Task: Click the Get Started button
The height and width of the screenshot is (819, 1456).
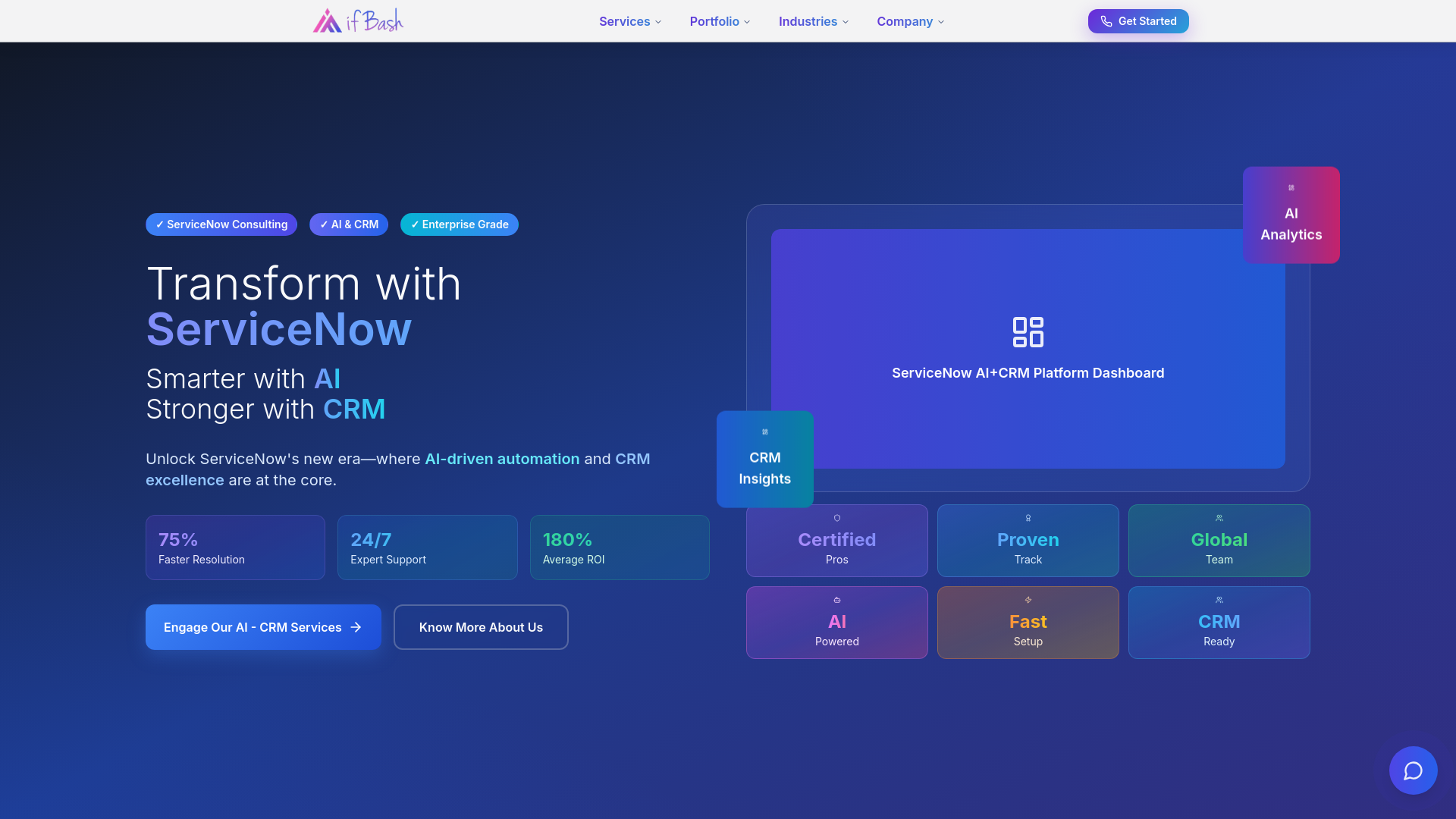Action: pyautogui.click(x=1137, y=21)
